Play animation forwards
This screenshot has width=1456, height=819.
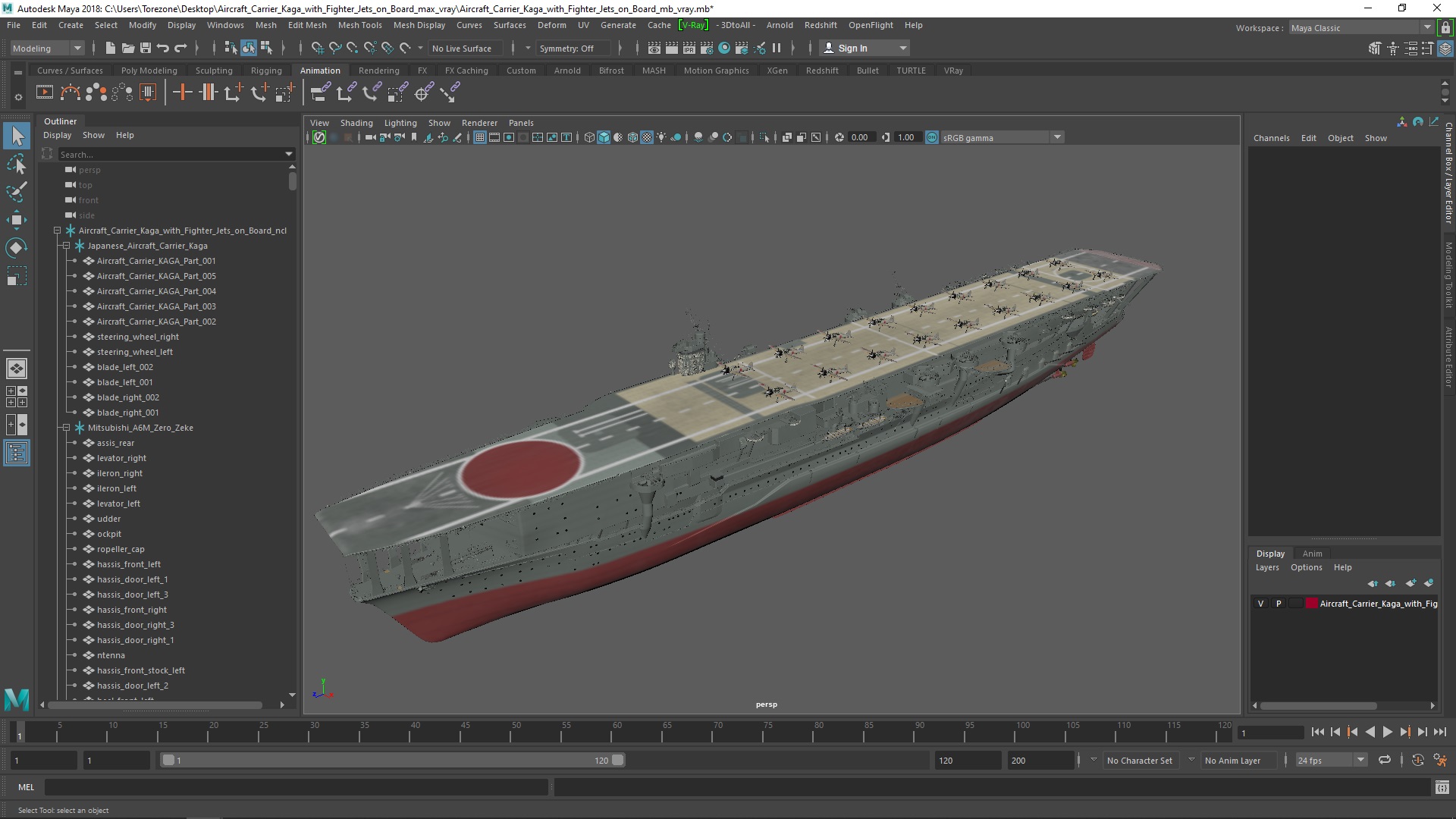coord(1387,732)
